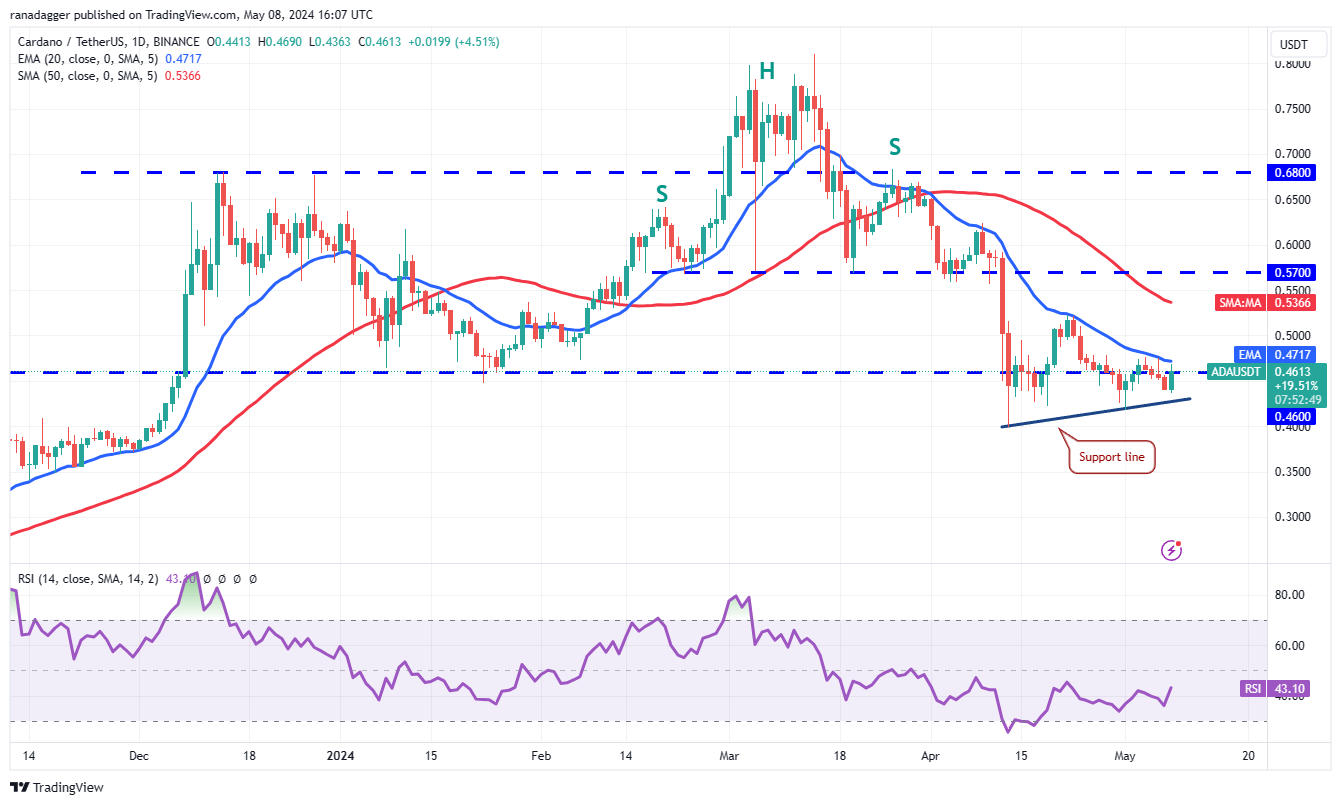This screenshot has height=805, width=1341.
Task: Click the red SMA:MA 0.5366 axis tag
Action: pyautogui.click(x=1272, y=301)
